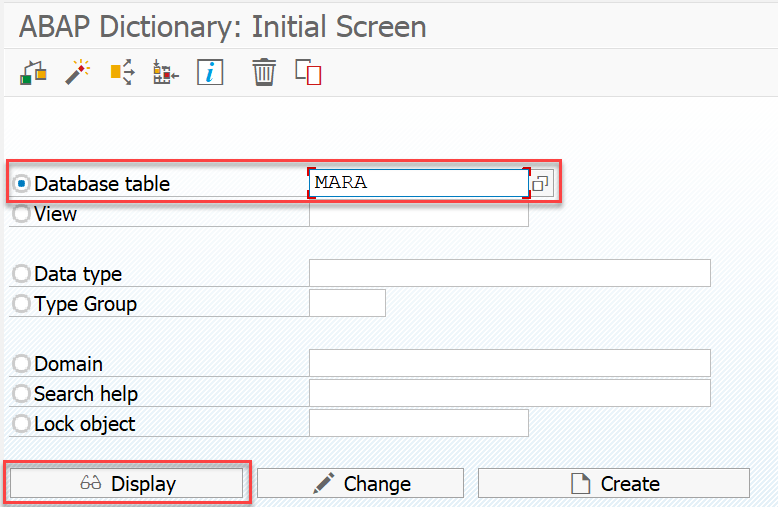The height and width of the screenshot is (507, 778).
Task: Activate object with the magic wand icon
Action: coord(78,73)
